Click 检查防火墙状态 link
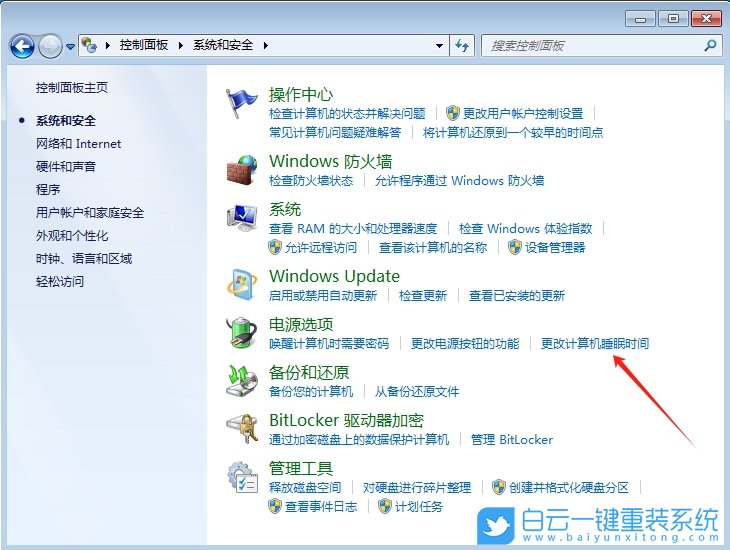730x550 pixels. (311, 180)
